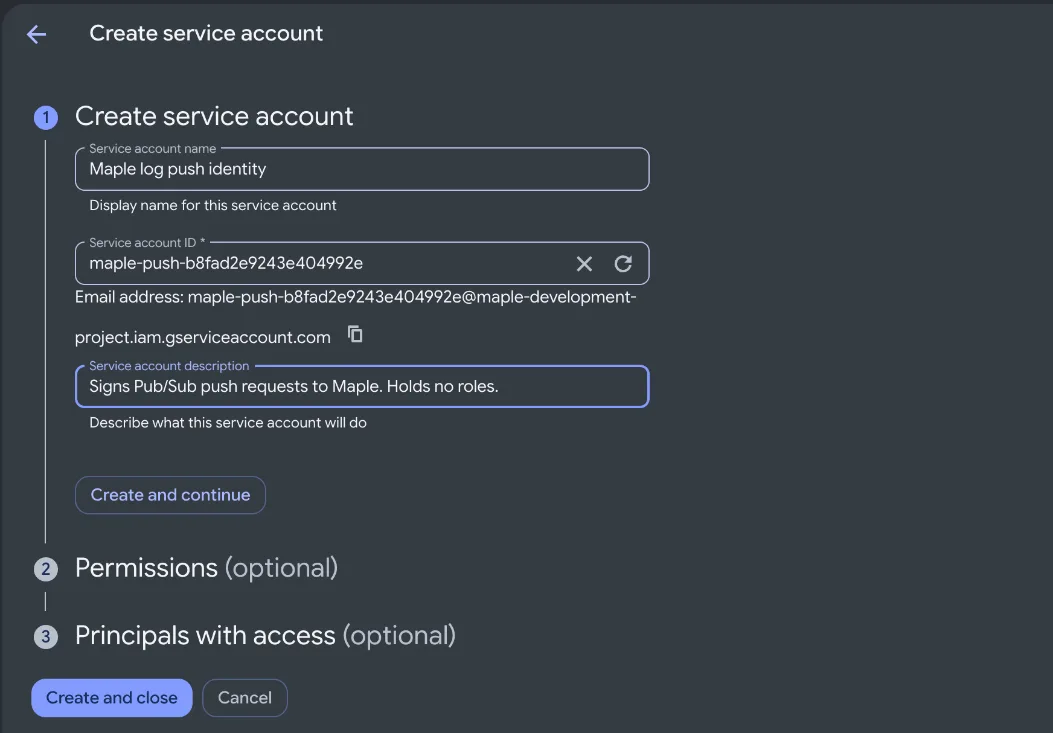Cancel service account creation
The width and height of the screenshot is (1053, 733).
point(245,698)
